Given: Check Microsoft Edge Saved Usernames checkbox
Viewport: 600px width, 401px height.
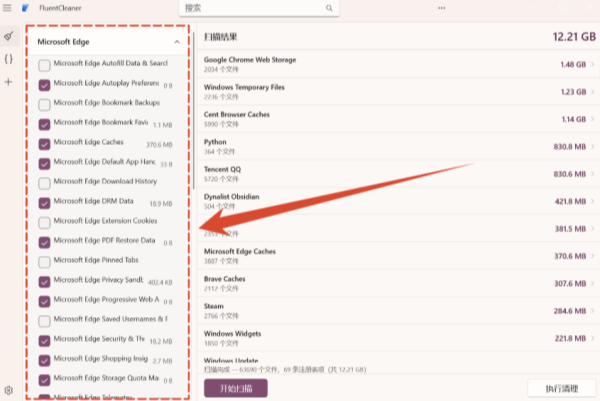Looking at the screenshot, I should pos(44,321).
